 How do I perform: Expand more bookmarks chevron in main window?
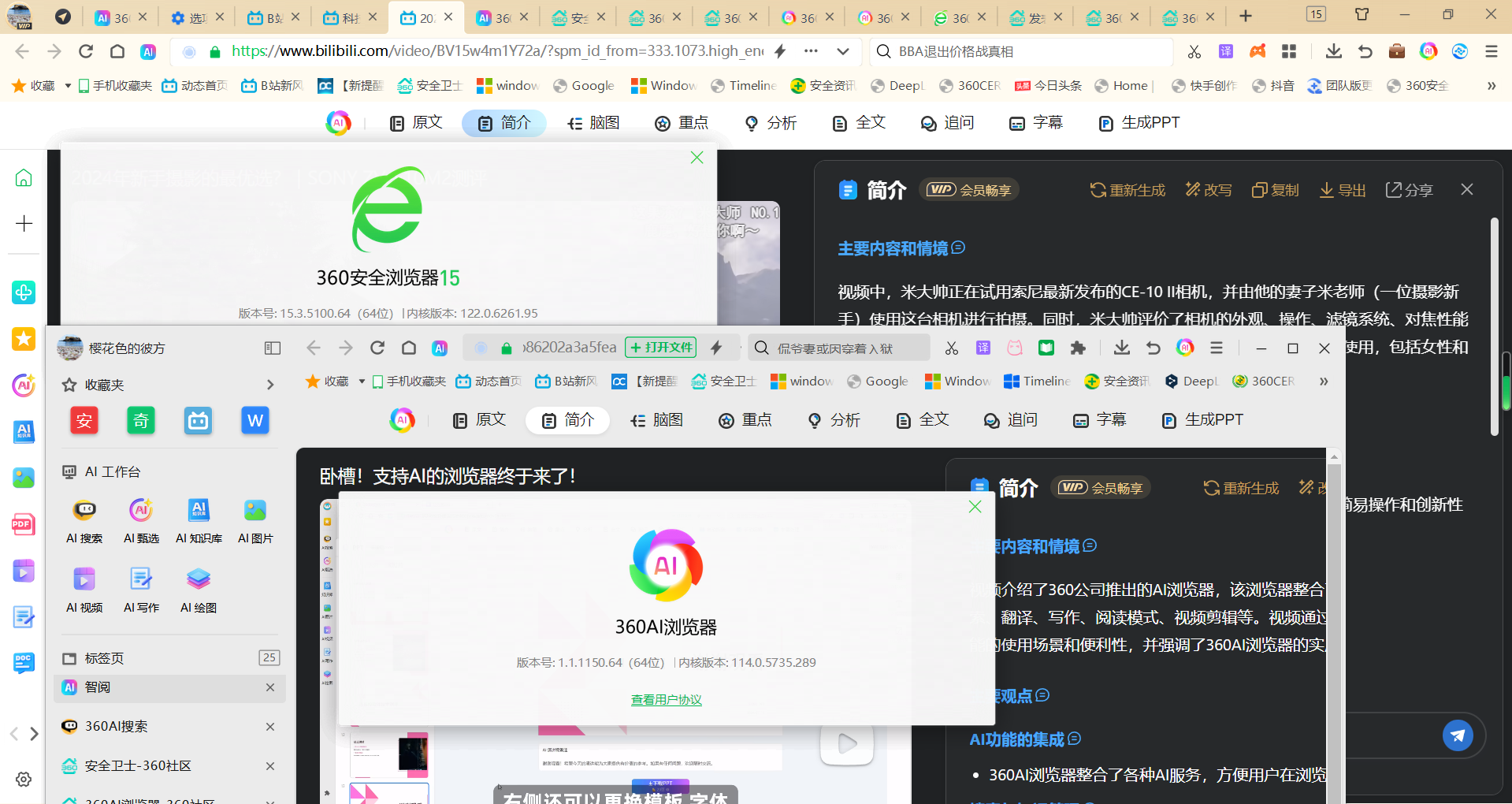[x=1491, y=86]
